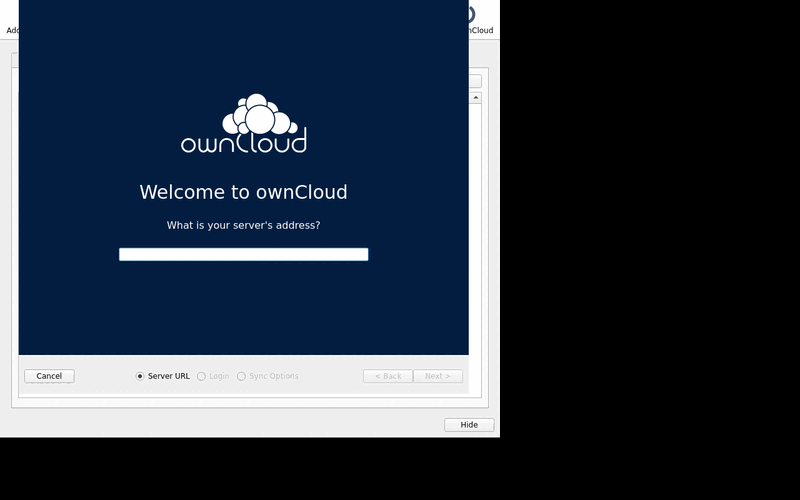Click the ownCloud cloud logo
Viewport: 800px width, 500px height.
click(x=244, y=123)
